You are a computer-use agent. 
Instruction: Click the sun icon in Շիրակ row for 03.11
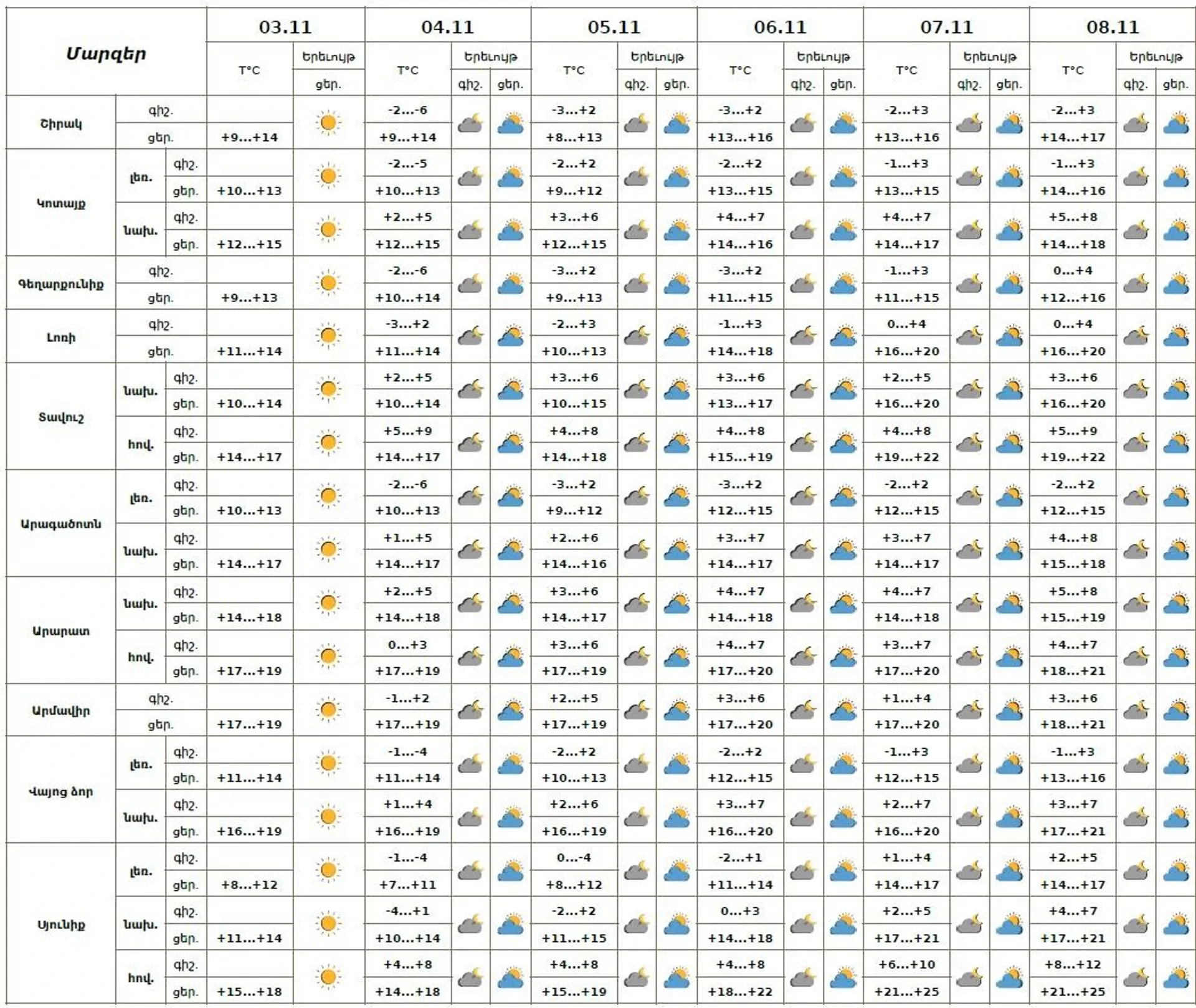pos(328,123)
